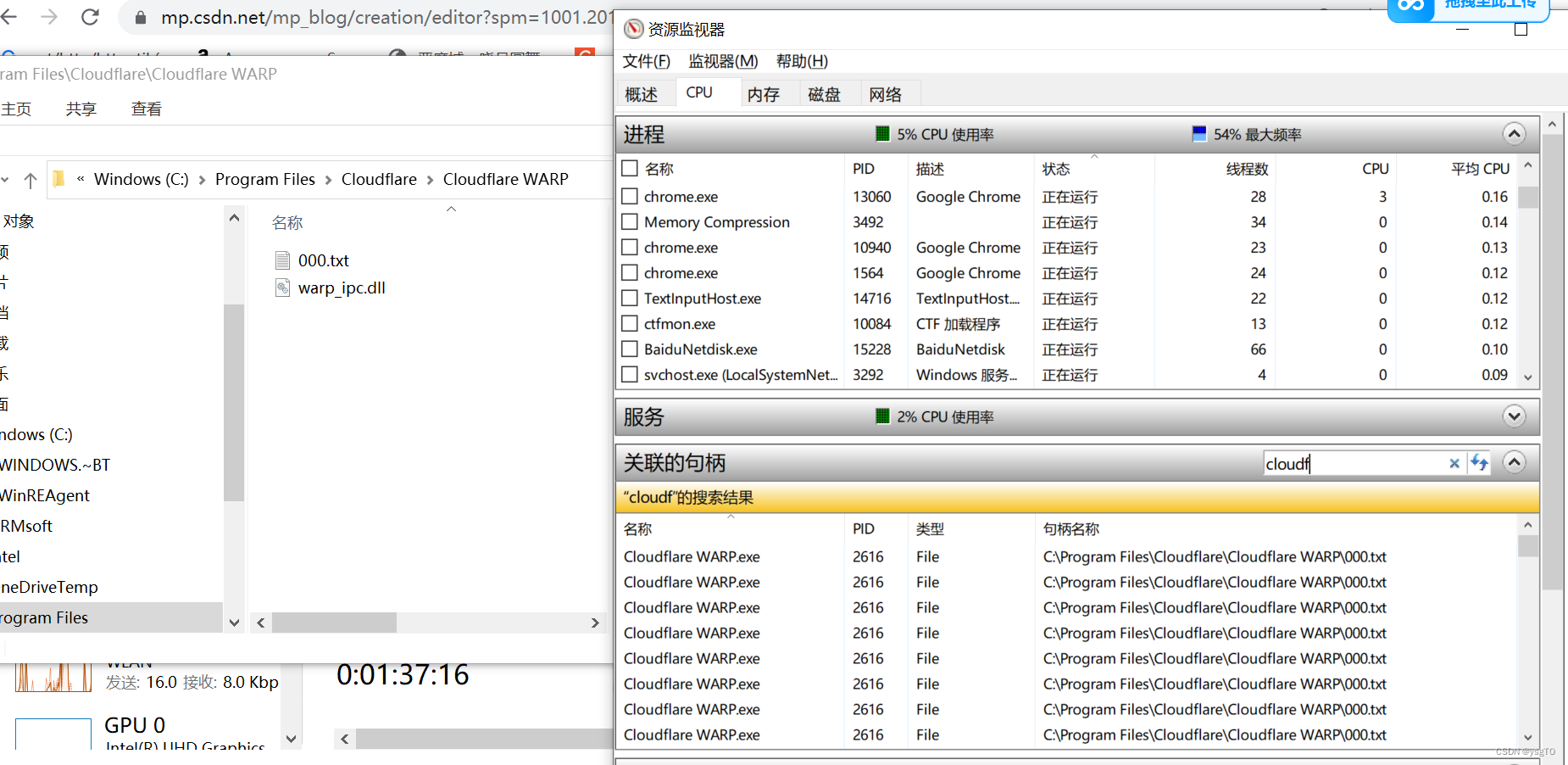Check the BaiduNetdisk.exe checkbox
Screen dimensions: 1568x765
(x=630, y=349)
